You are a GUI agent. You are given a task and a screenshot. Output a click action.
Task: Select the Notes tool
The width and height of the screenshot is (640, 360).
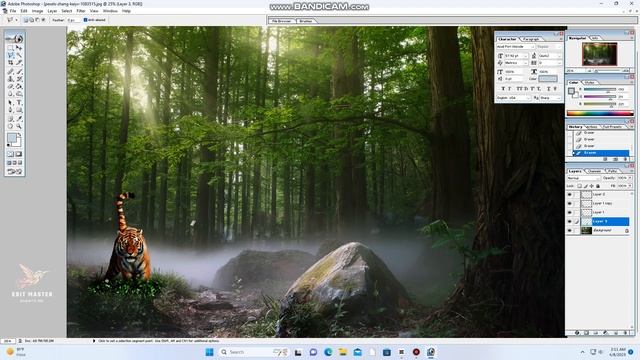pos(11,118)
